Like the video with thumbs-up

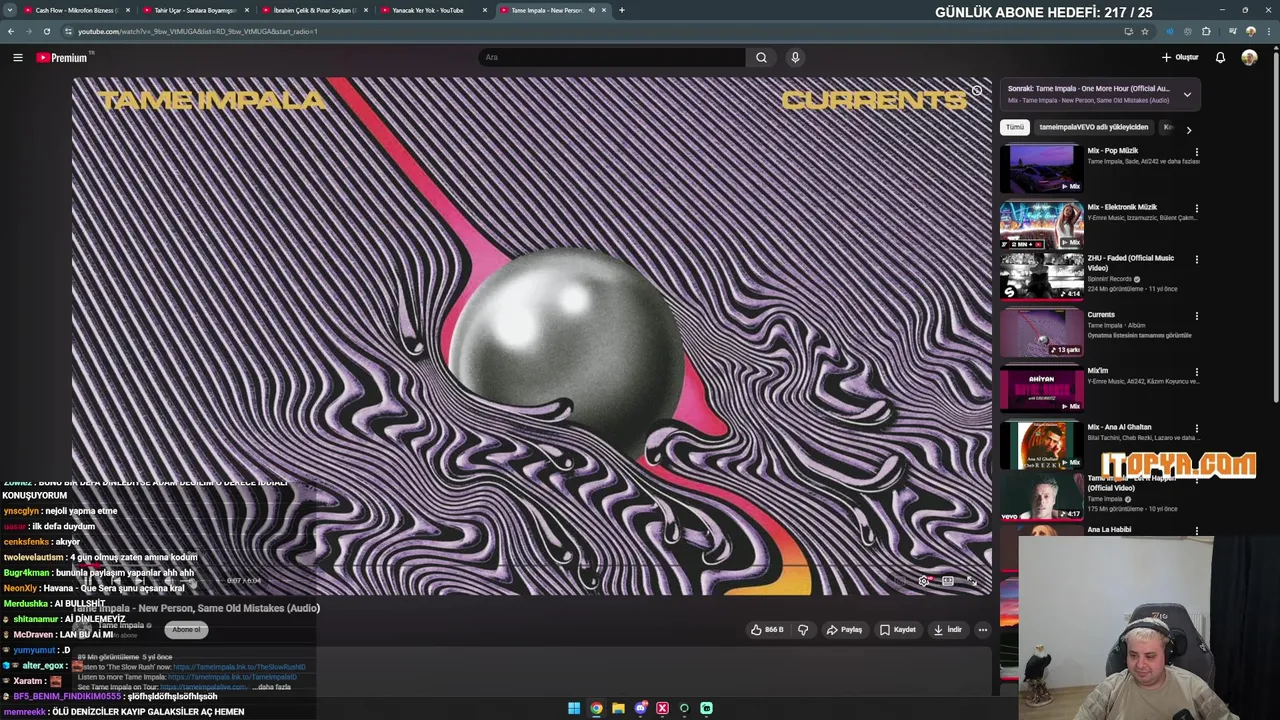[767, 630]
